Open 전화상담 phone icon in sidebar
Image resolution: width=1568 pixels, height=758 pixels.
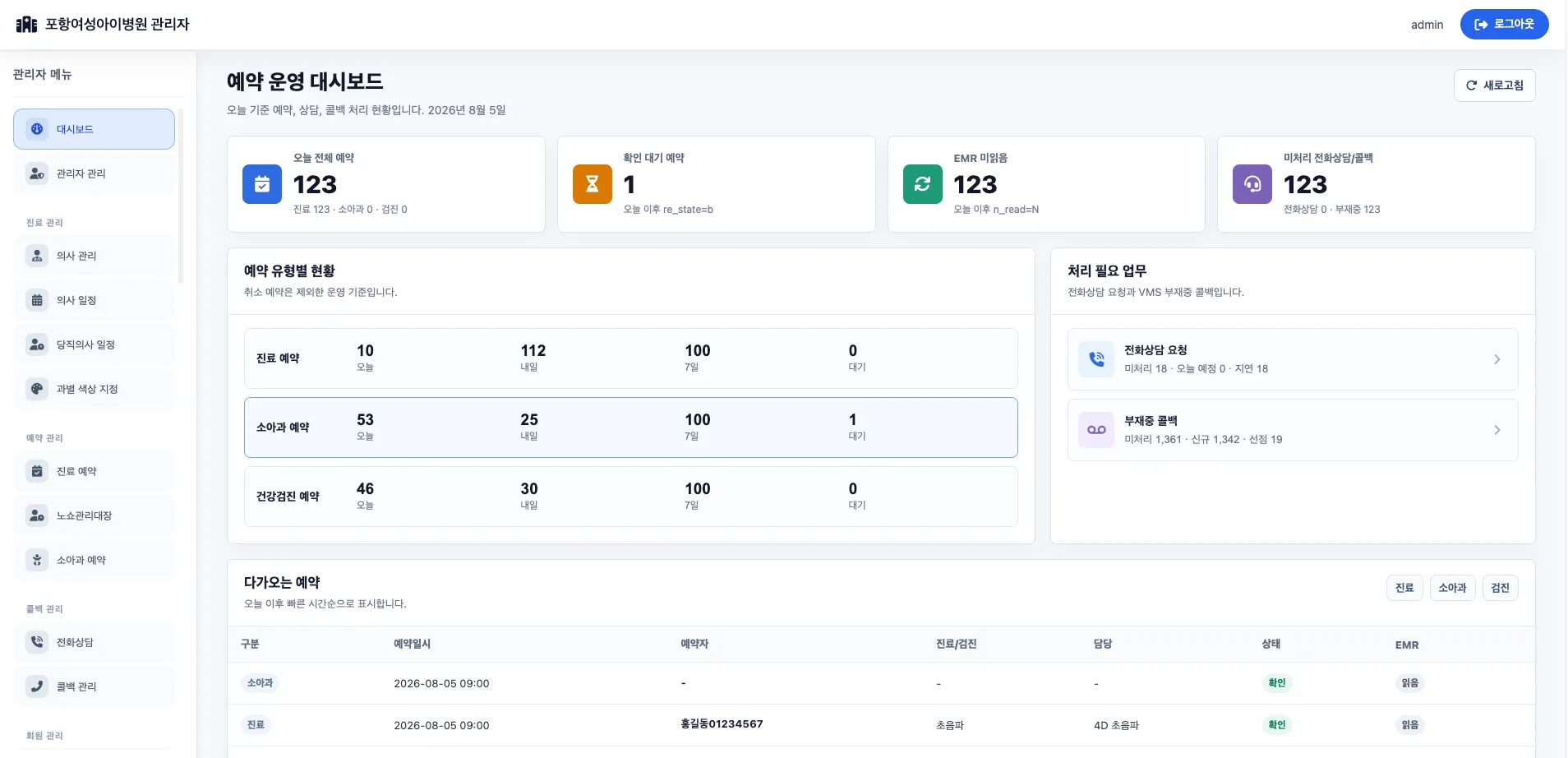click(x=37, y=642)
